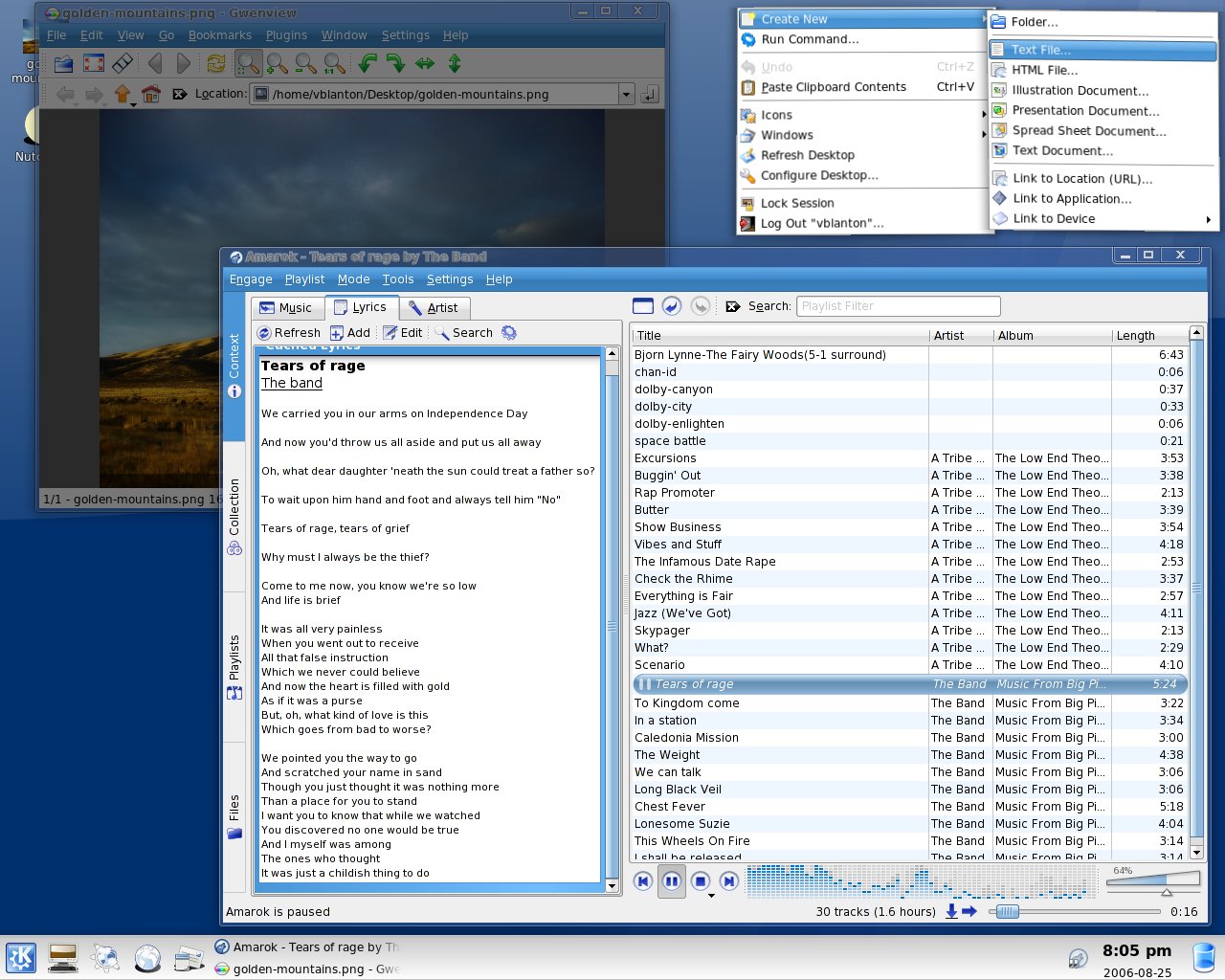Toggle random mode down-arrow status icon
The height and width of the screenshot is (980, 1225).
click(x=951, y=912)
